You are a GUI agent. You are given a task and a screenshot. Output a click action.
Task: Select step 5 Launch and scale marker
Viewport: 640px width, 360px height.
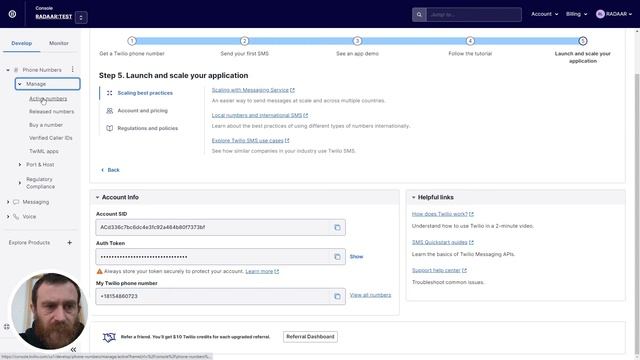click(x=583, y=41)
